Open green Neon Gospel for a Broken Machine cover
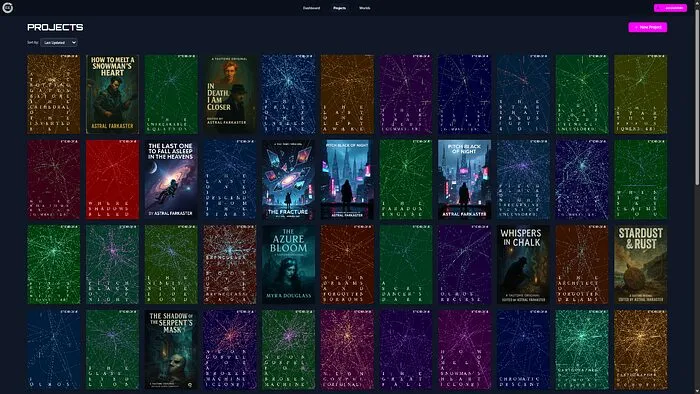Image resolution: width=700 pixels, height=394 pixels. point(288,350)
